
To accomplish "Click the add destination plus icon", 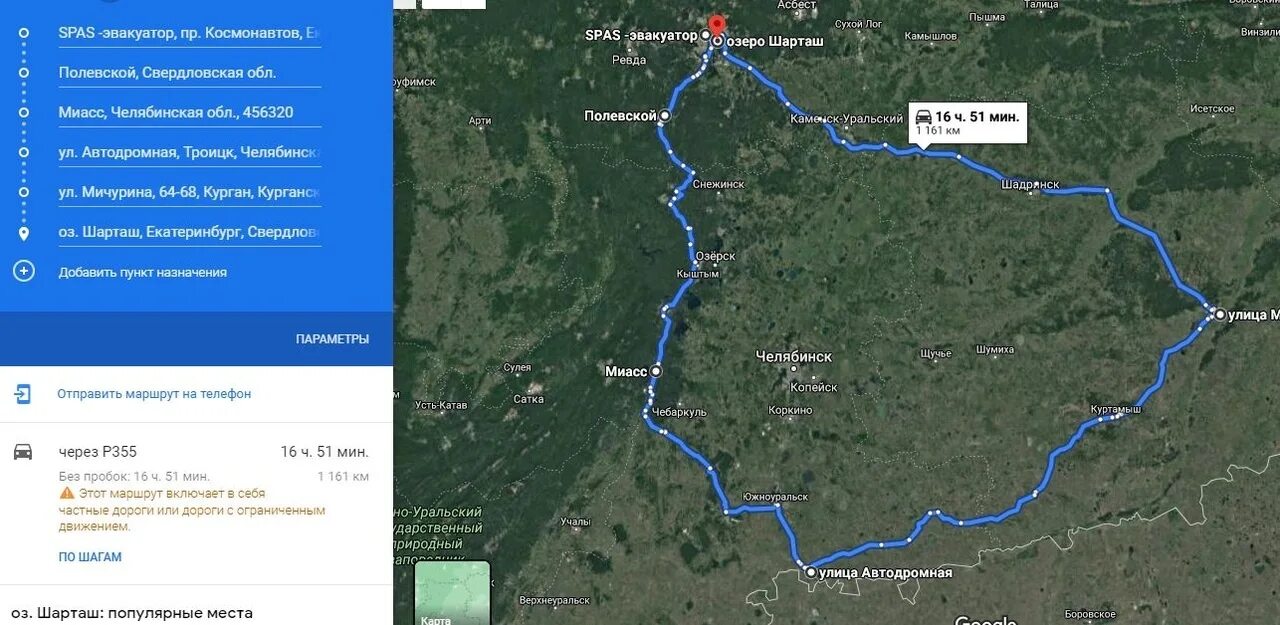I will pyautogui.click(x=23, y=271).
